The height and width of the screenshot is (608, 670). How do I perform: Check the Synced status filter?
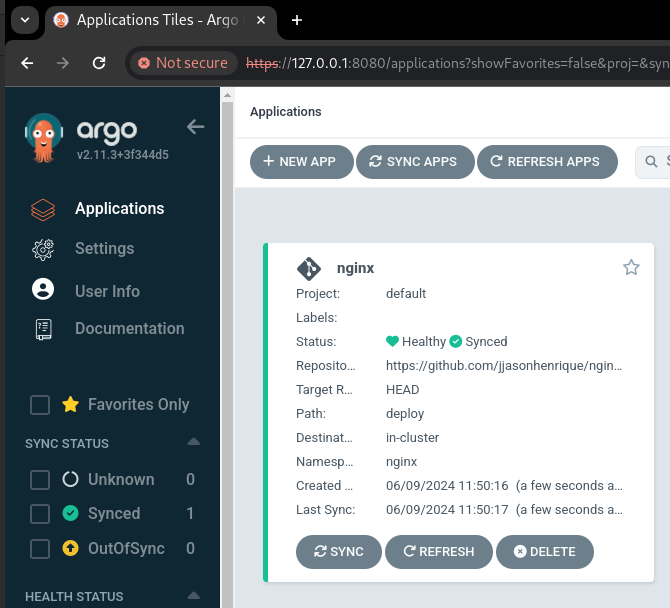click(x=40, y=514)
